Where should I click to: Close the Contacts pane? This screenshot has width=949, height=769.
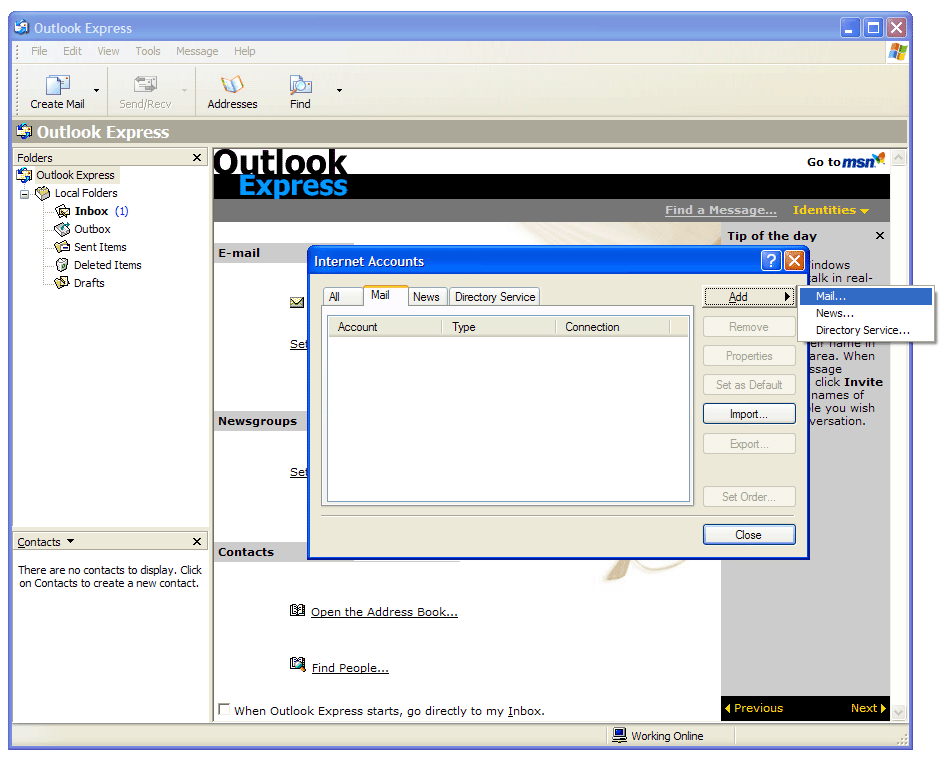pyautogui.click(x=197, y=542)
